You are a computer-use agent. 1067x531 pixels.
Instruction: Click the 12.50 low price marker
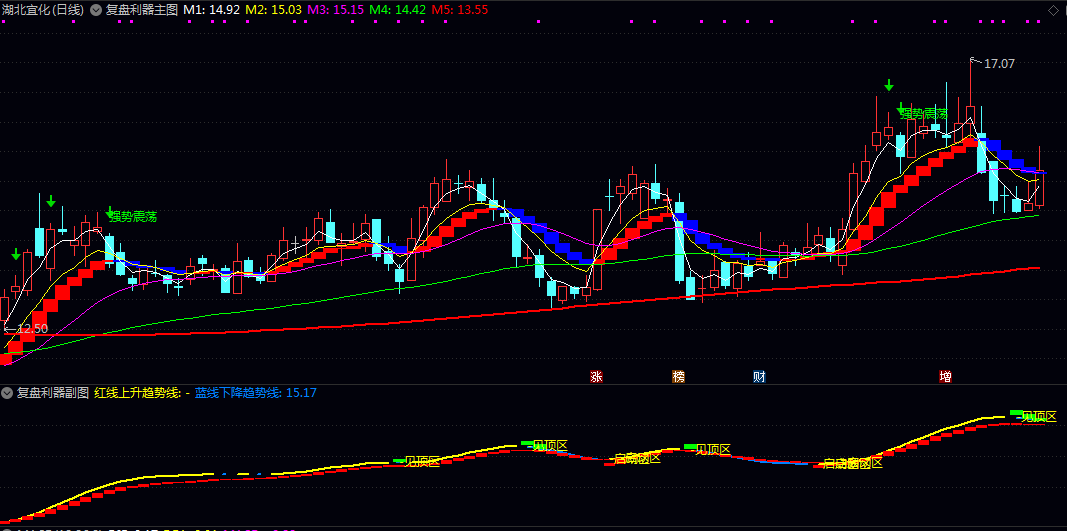tap(32, 329)
